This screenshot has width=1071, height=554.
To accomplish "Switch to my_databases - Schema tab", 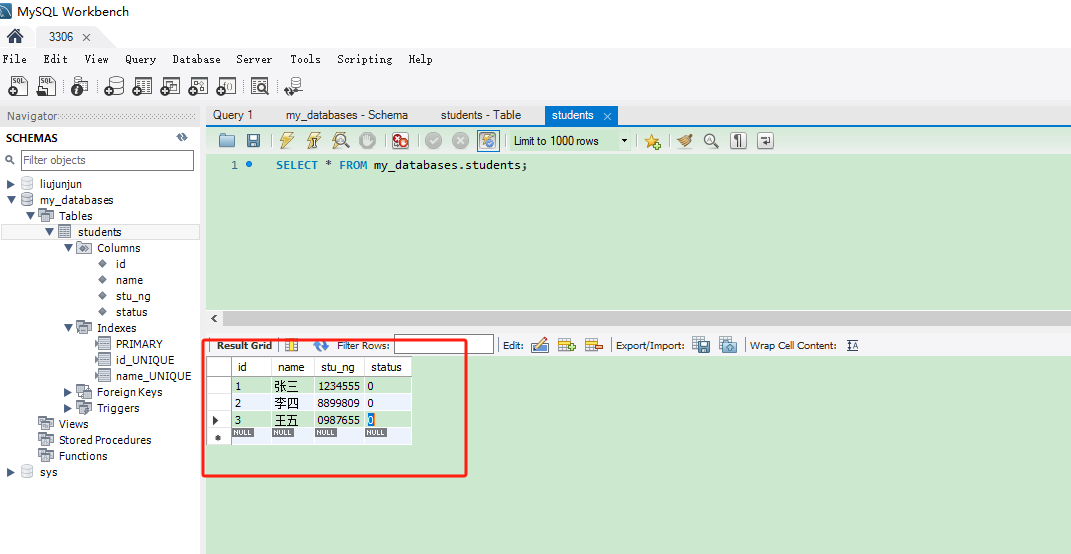I will (x=347, y=115).
